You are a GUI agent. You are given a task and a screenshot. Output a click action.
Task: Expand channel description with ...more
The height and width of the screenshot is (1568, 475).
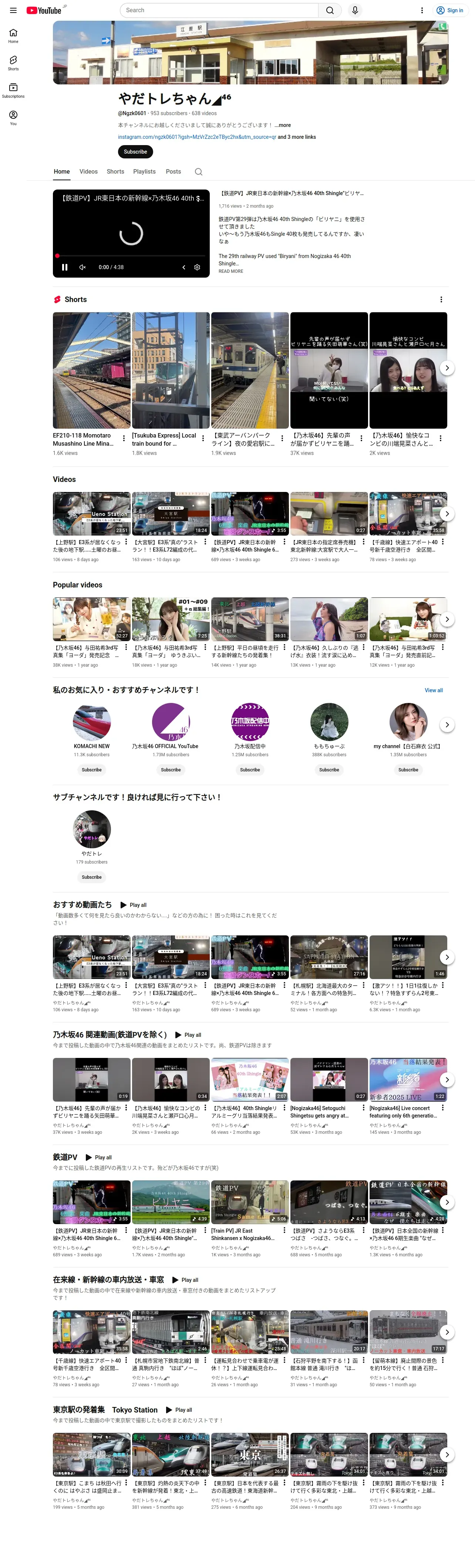[x=282, y=125]
